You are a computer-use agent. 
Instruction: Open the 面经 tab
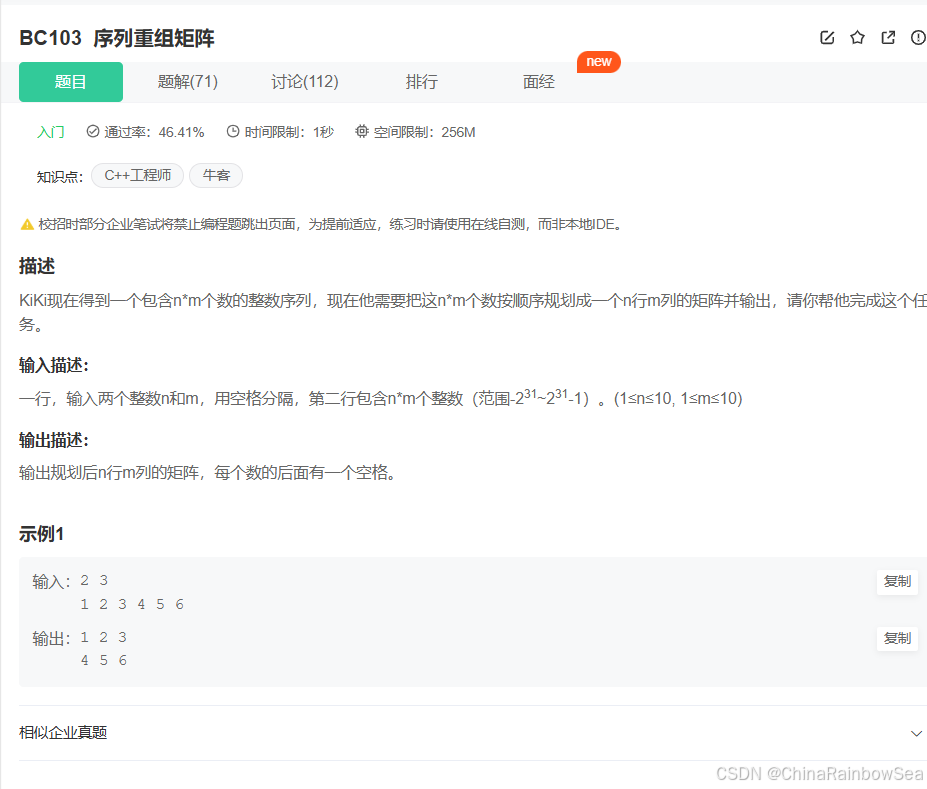[538, 82]
